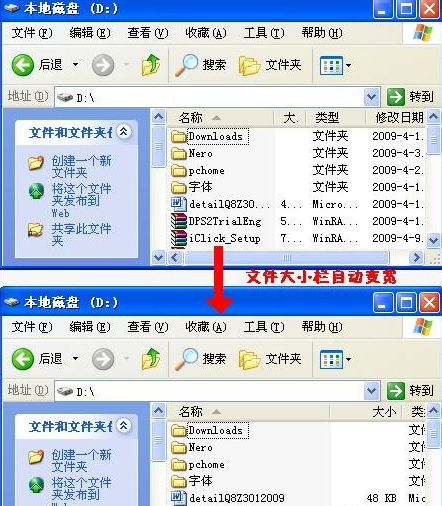Click horizontal scrollbar thumb in top file list
Screen dimensions: 442x506
click(287, 257)
